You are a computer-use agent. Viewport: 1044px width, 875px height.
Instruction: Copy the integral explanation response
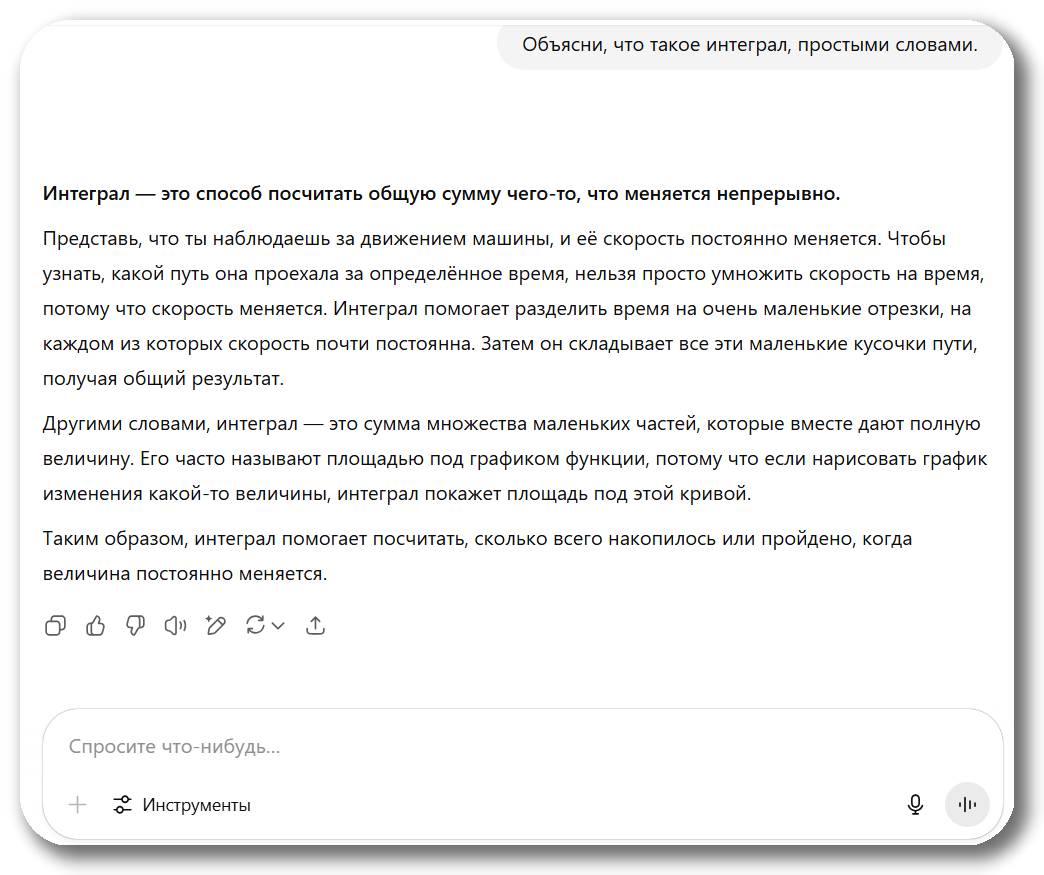click(56, 626)
